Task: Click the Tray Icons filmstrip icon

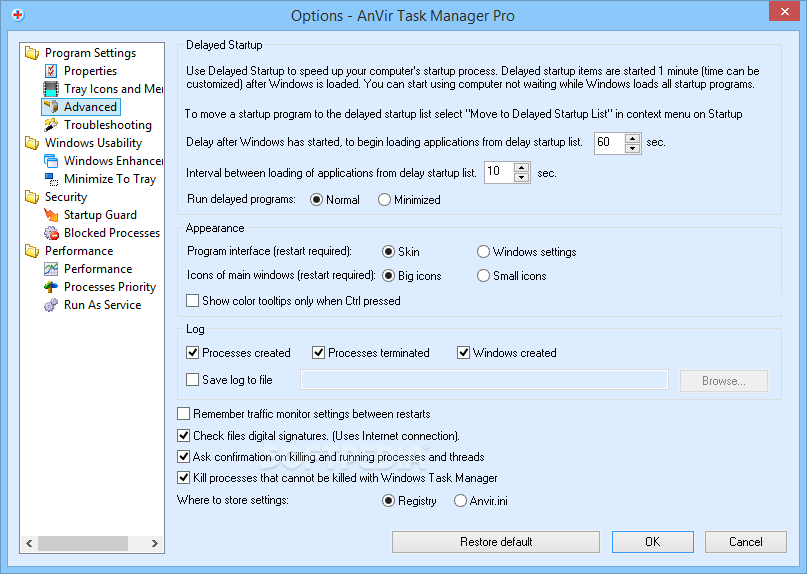Action: click(51, 89)
